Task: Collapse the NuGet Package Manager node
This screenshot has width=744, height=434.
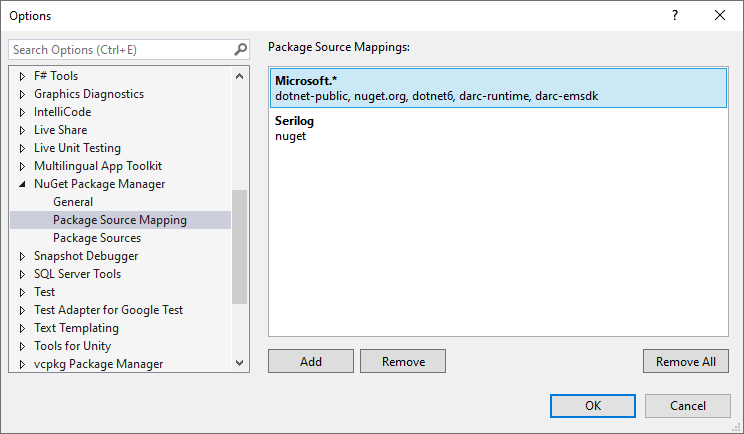Action: click(x=22, y=185)
